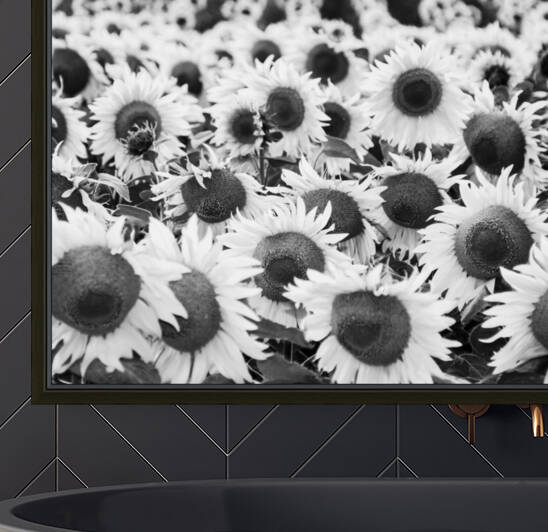Click the framed sunflower artwork image
The image size is (548, 532).
(x=290, y=201)
